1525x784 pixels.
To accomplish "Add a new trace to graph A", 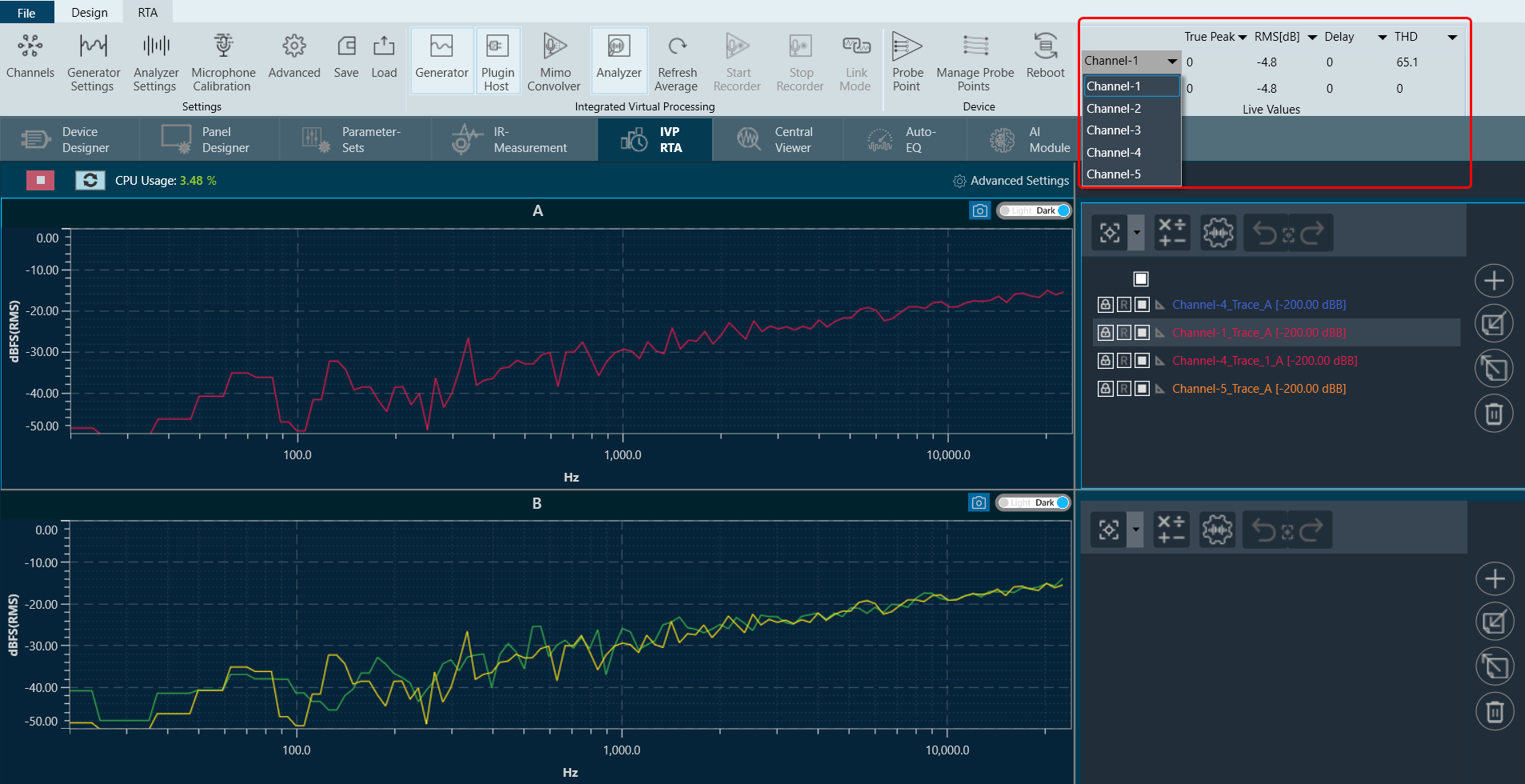I will click(x=1494, y=281).
